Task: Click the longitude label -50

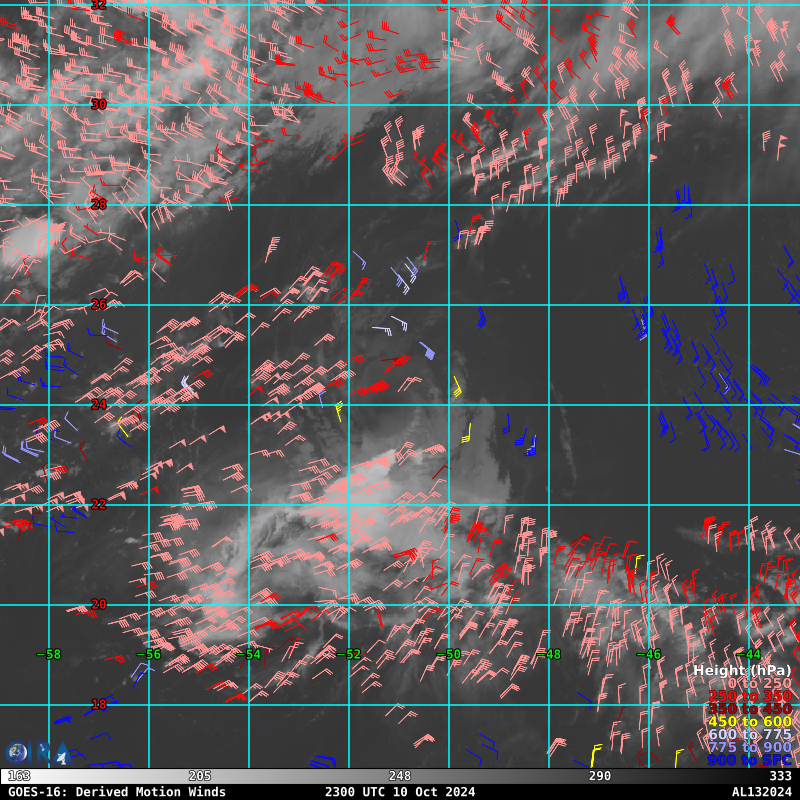Action: pos(449,654)
